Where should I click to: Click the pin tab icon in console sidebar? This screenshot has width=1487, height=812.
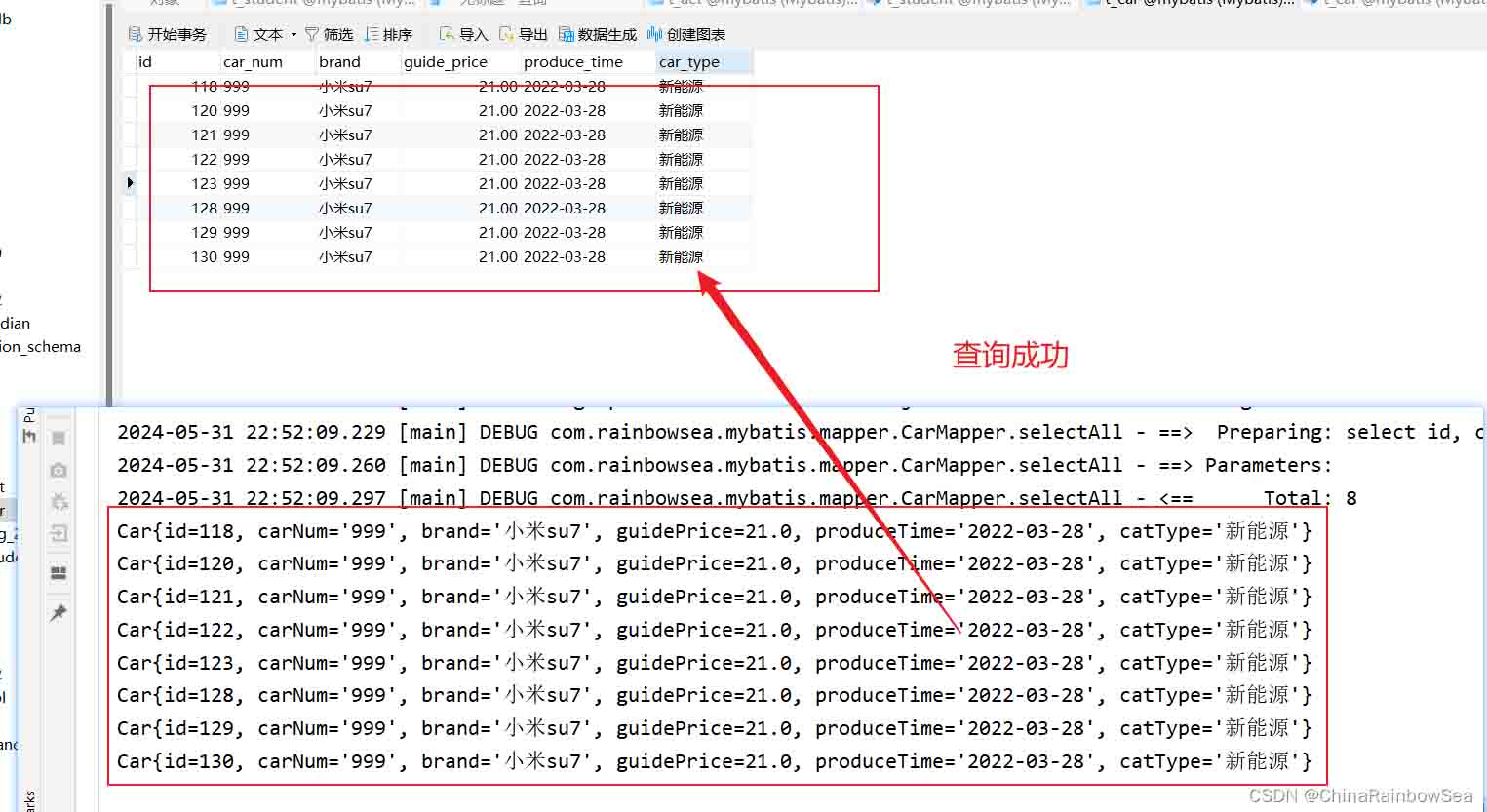pos(59,613)
